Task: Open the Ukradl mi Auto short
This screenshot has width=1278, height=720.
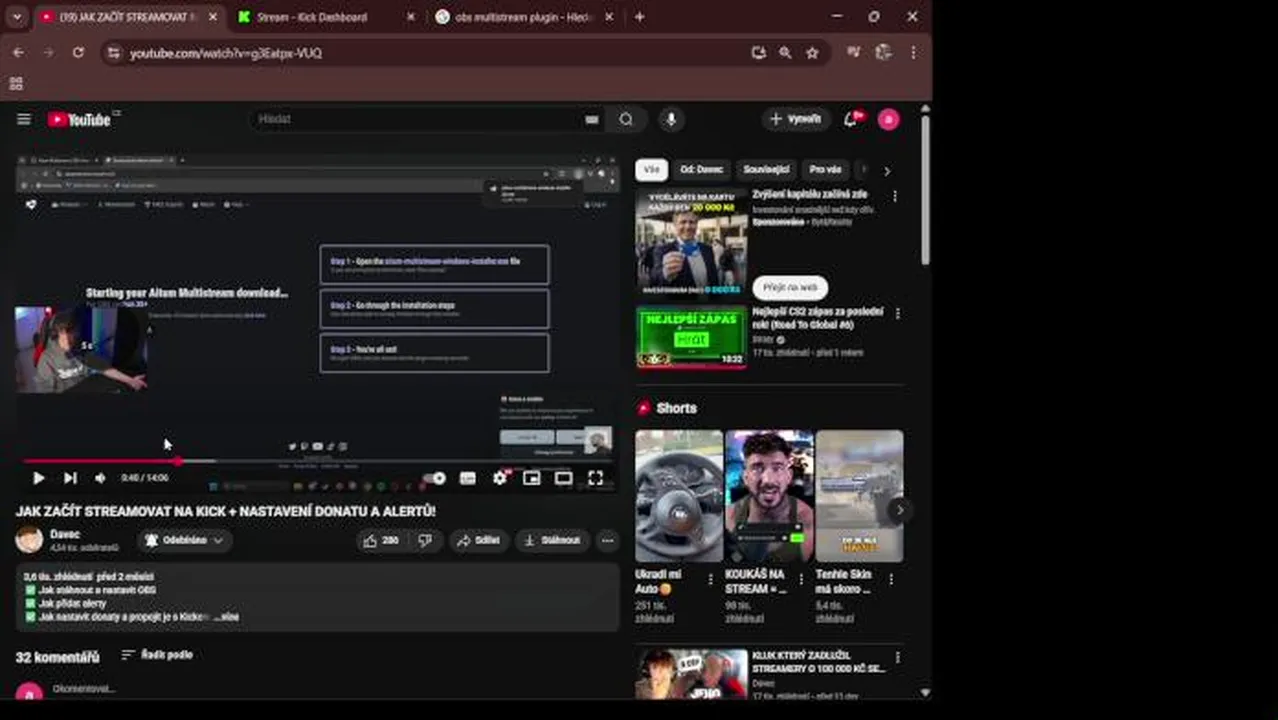Action: click(x=679, y=496)
